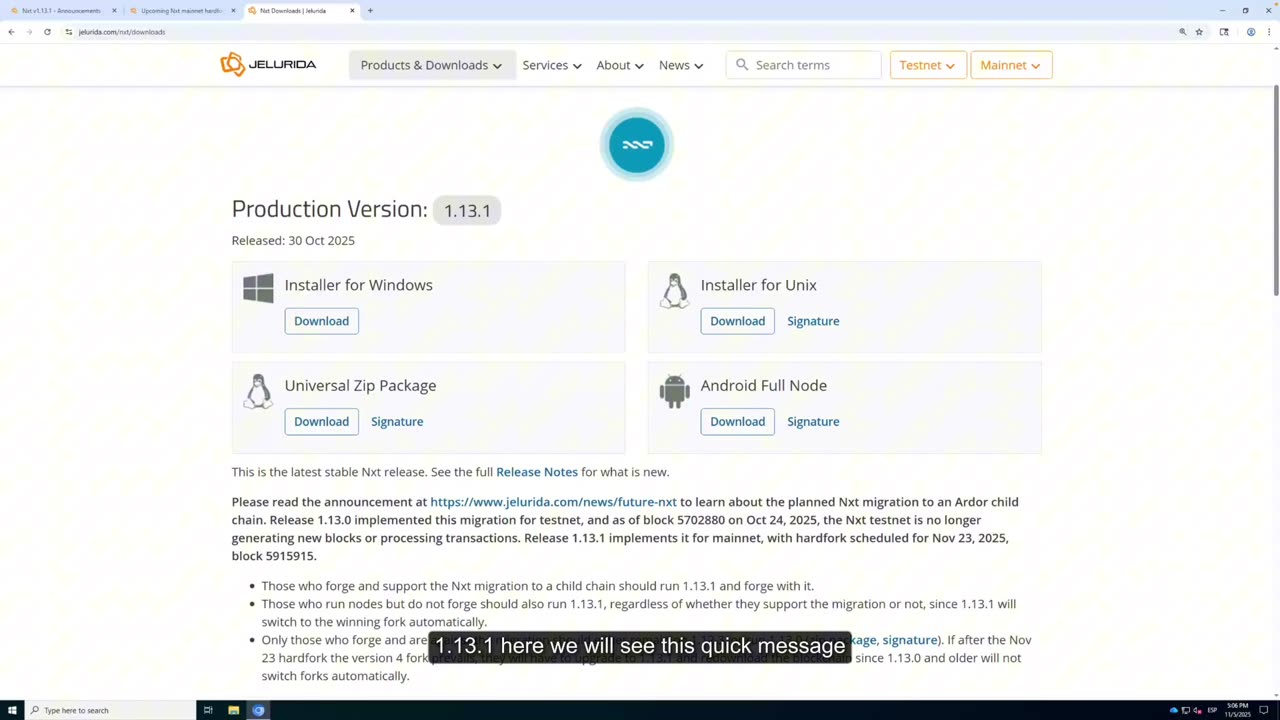Image resolution: width=1280 pixels, height=720 pixels.
Task: Click the Windows taskbar search box
Action: [110, 710]
